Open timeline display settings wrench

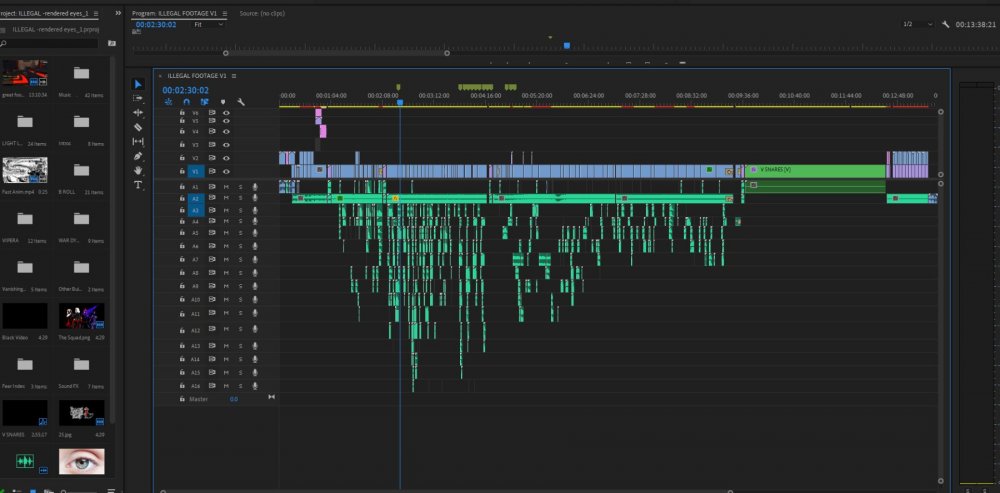click(x=241, y=102)
